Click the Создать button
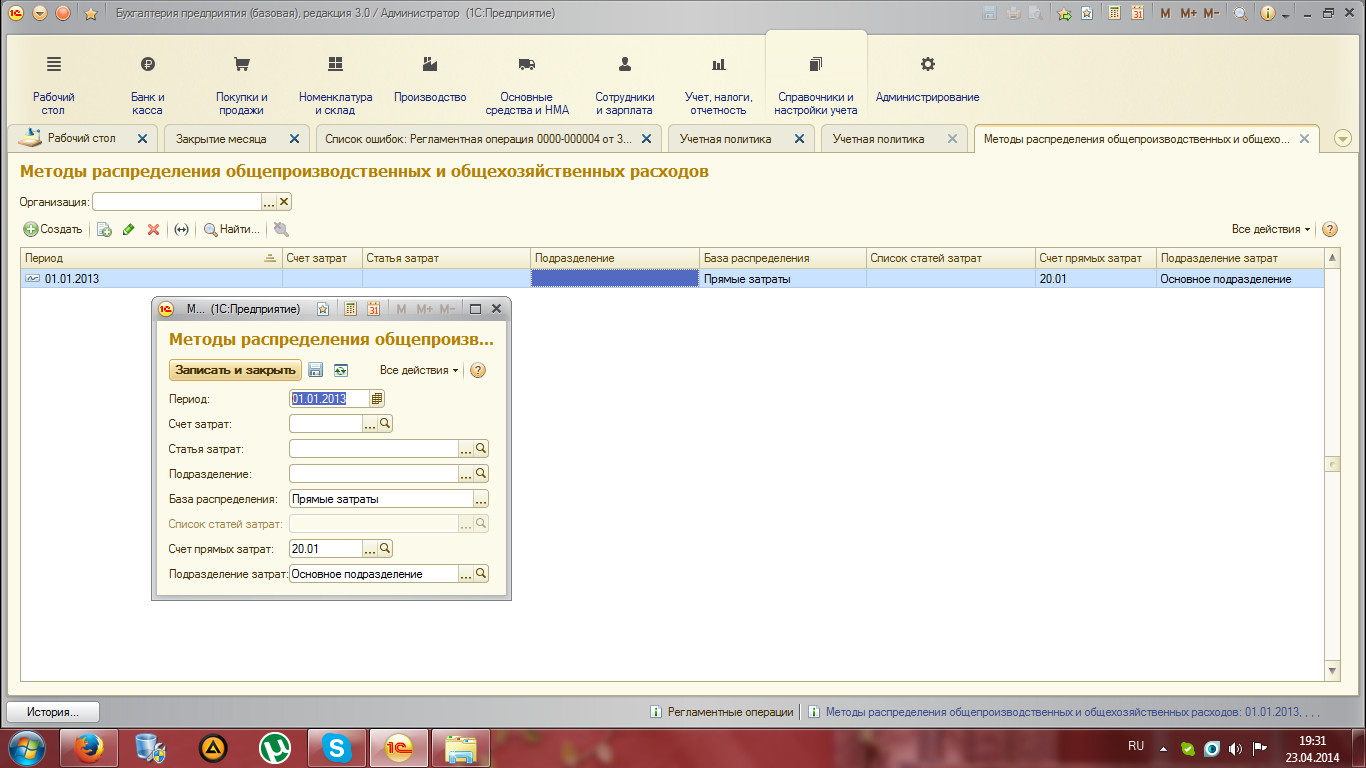1366x768 pixels. (x=53, y=229)
